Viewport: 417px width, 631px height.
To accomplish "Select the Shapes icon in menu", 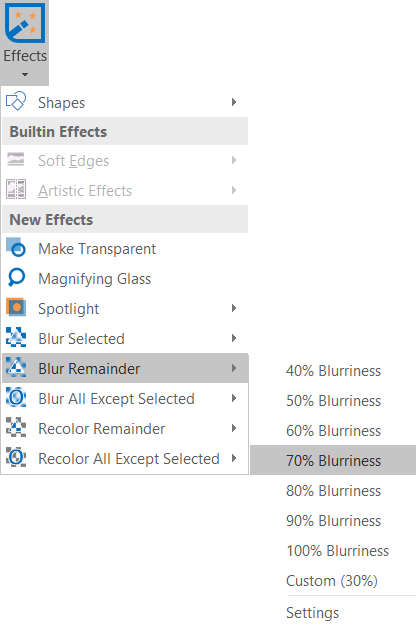I will [x=16, y=101].
